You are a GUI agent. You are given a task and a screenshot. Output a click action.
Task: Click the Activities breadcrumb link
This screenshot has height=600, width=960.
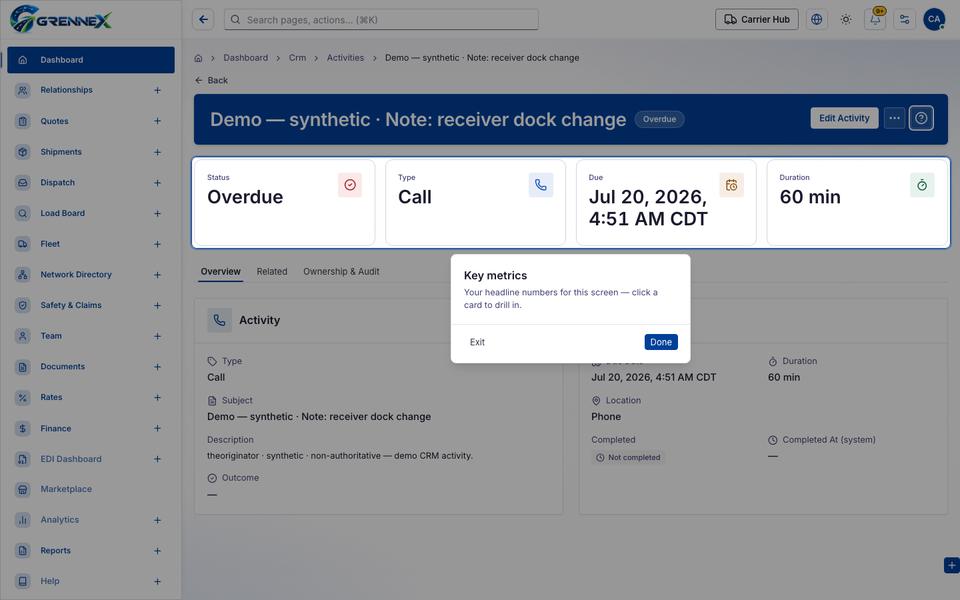[x=345, y=58]
